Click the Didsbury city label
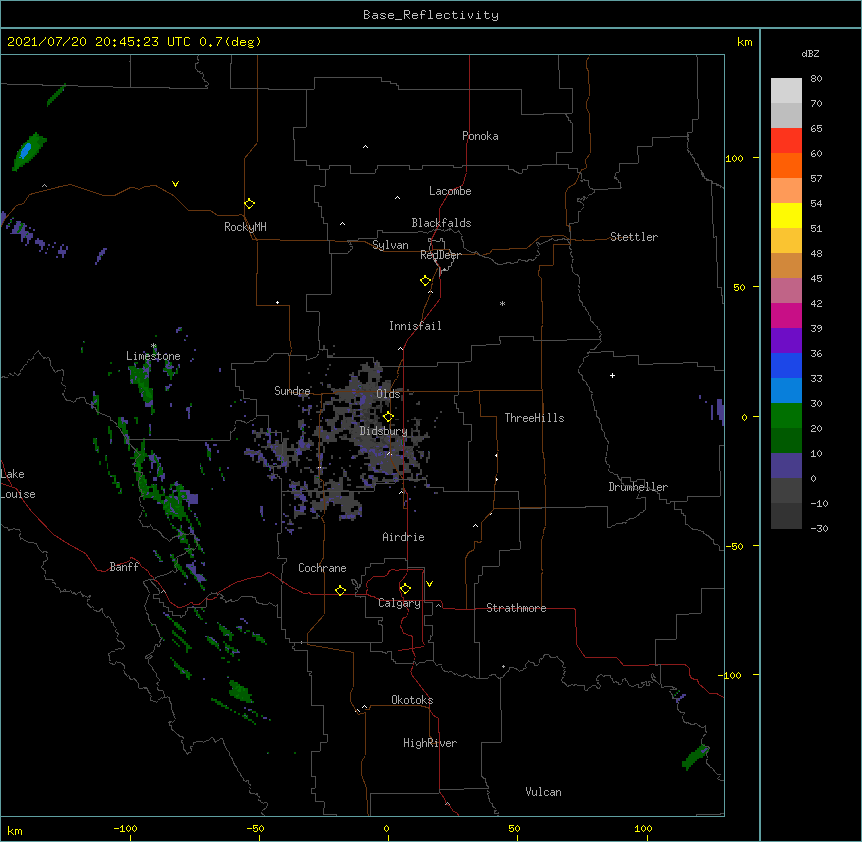 pyautogui.click(x=383, y=431)
